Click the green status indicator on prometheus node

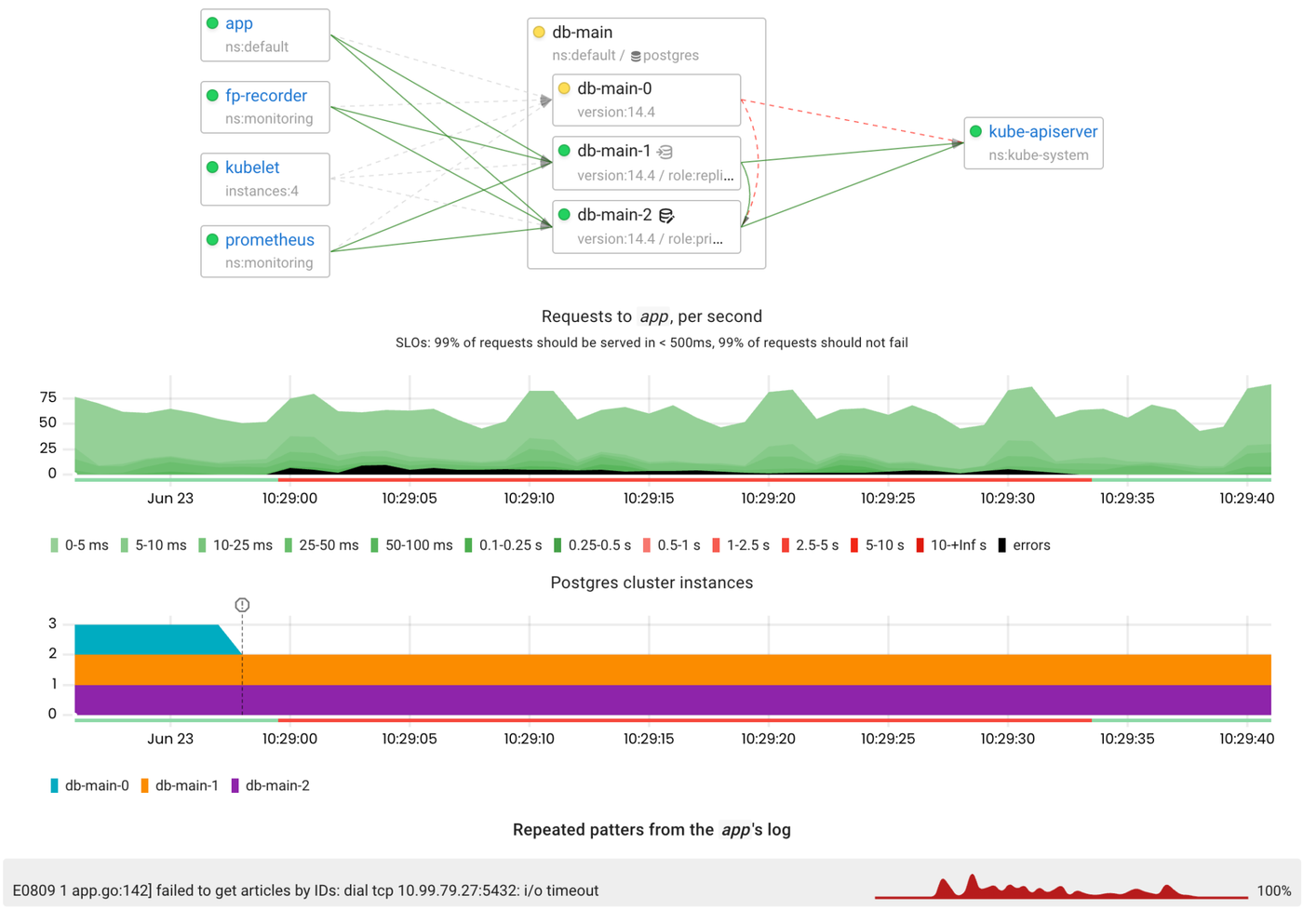tap(211, 239)
